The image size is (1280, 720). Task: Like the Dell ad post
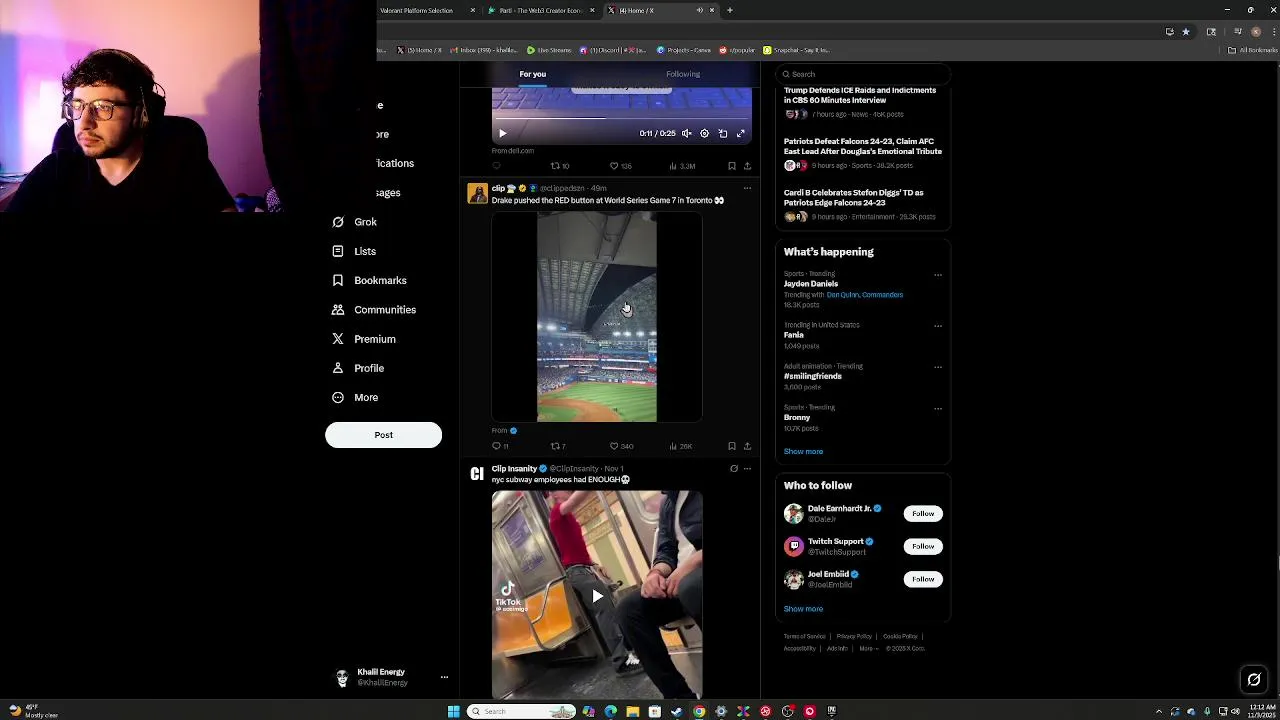coord(621,166)
